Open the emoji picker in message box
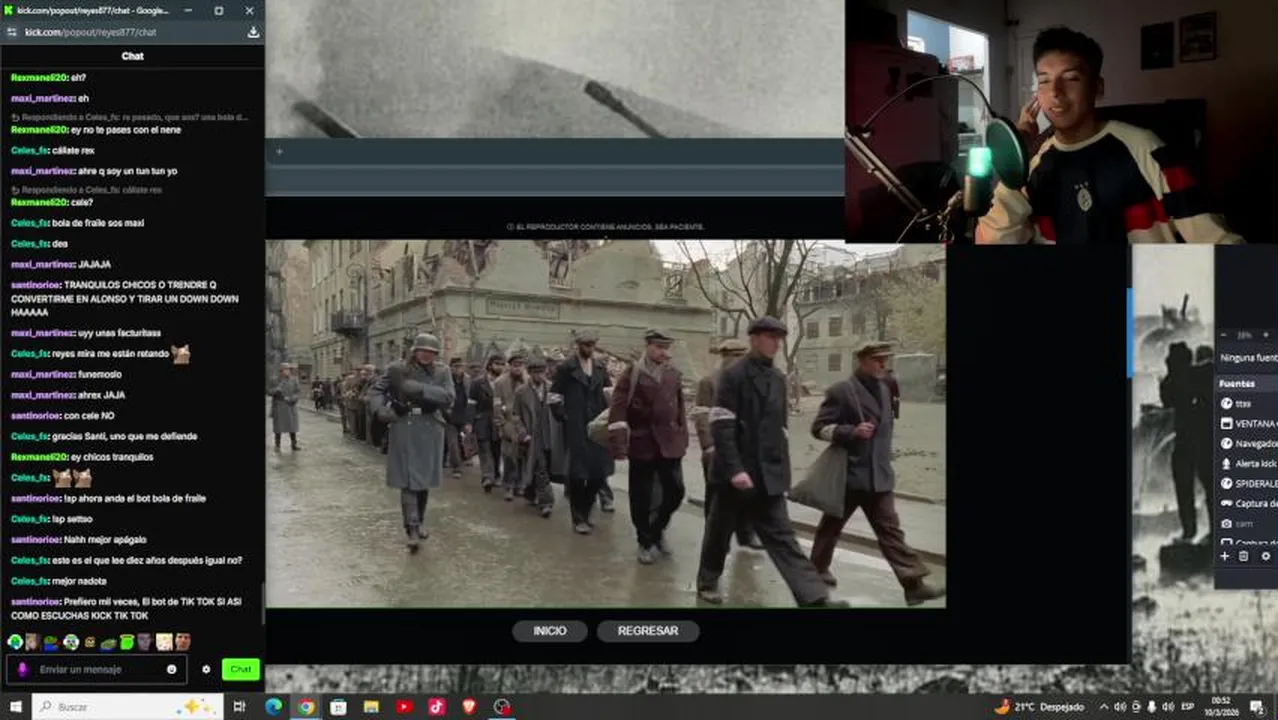 172,669
